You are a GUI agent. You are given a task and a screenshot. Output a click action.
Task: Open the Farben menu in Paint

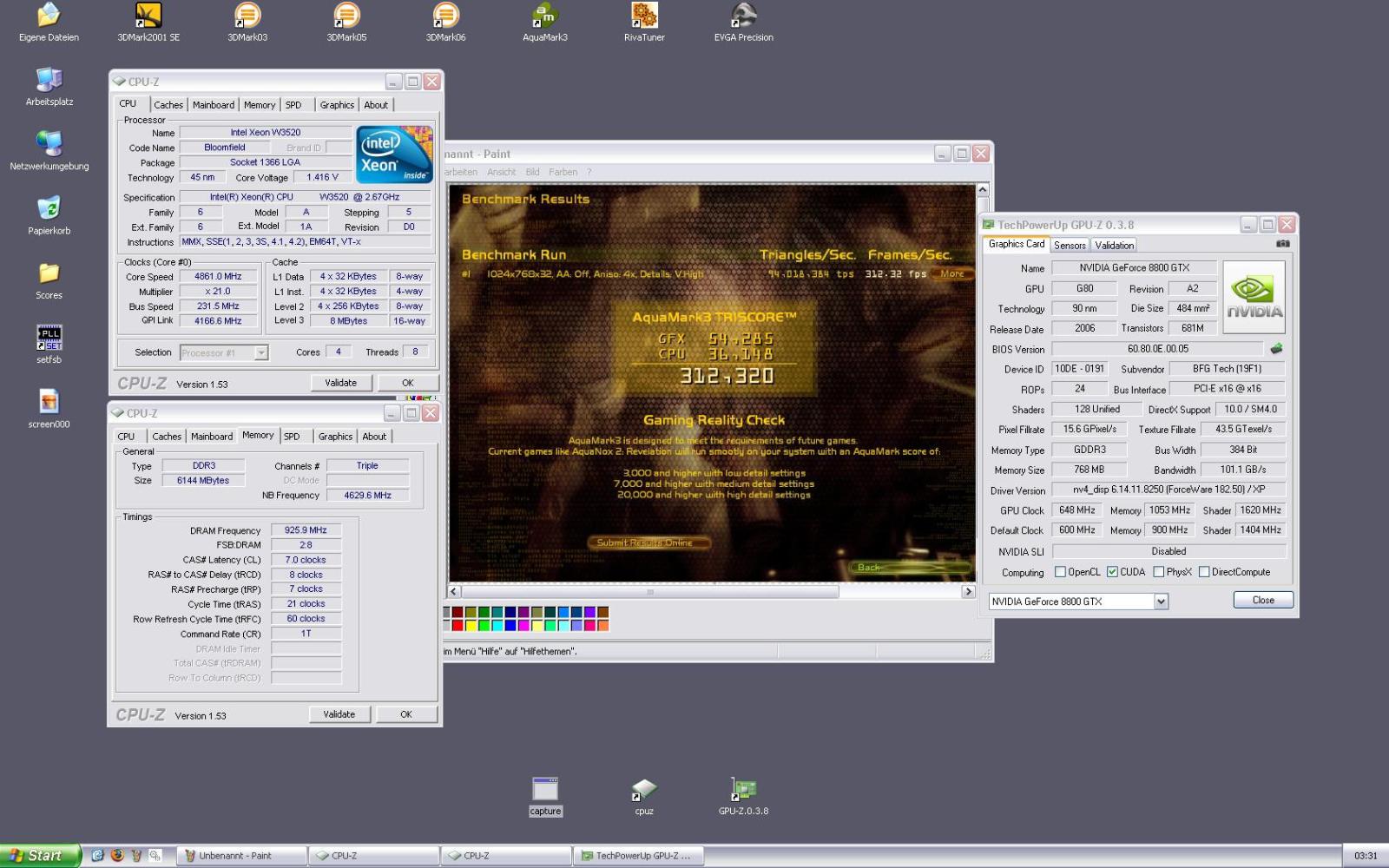[x=563, y=172]
